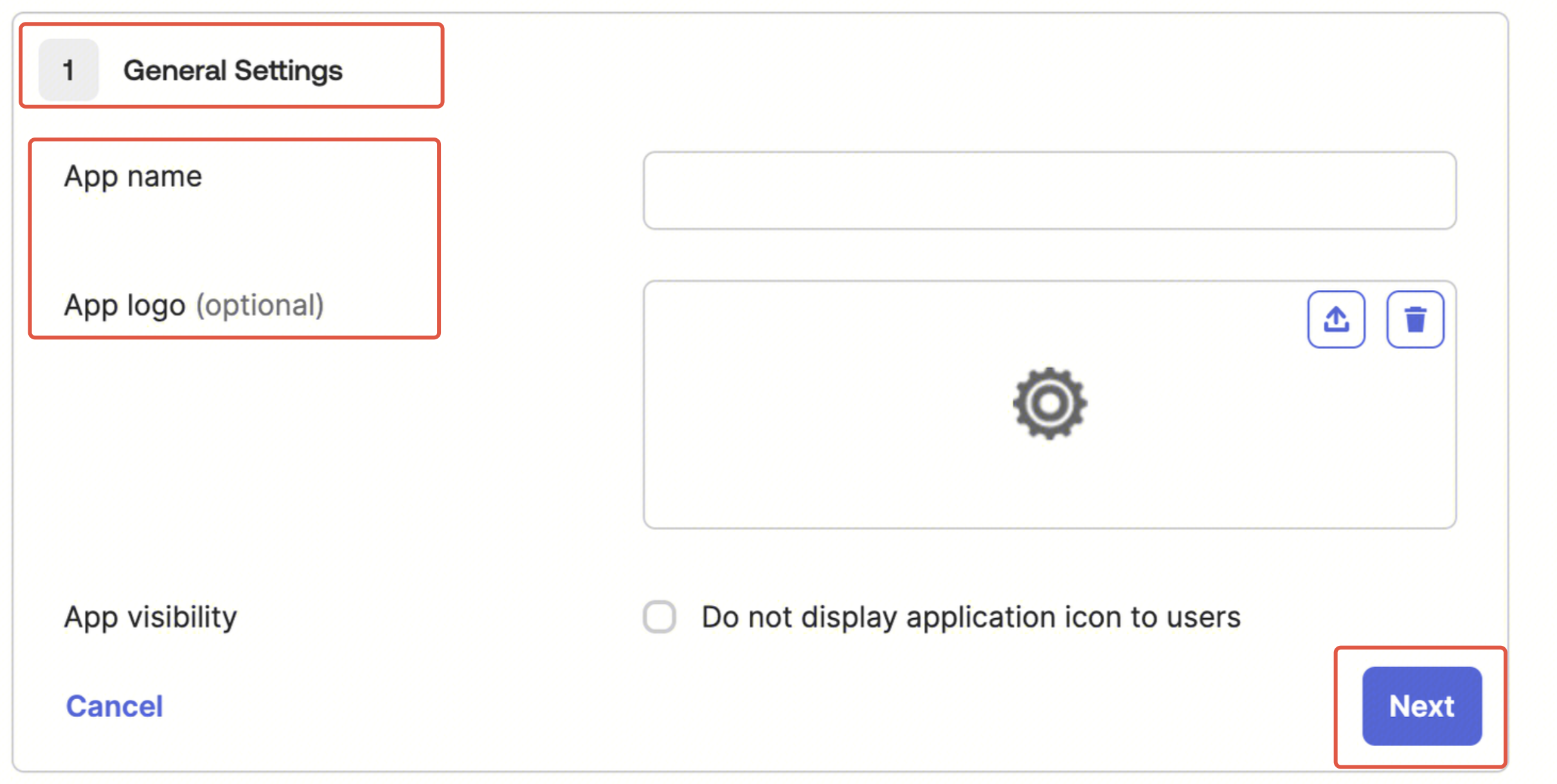Click the step number 1 badge
This screenshot has width=1557, height=784.
[69, 70]
